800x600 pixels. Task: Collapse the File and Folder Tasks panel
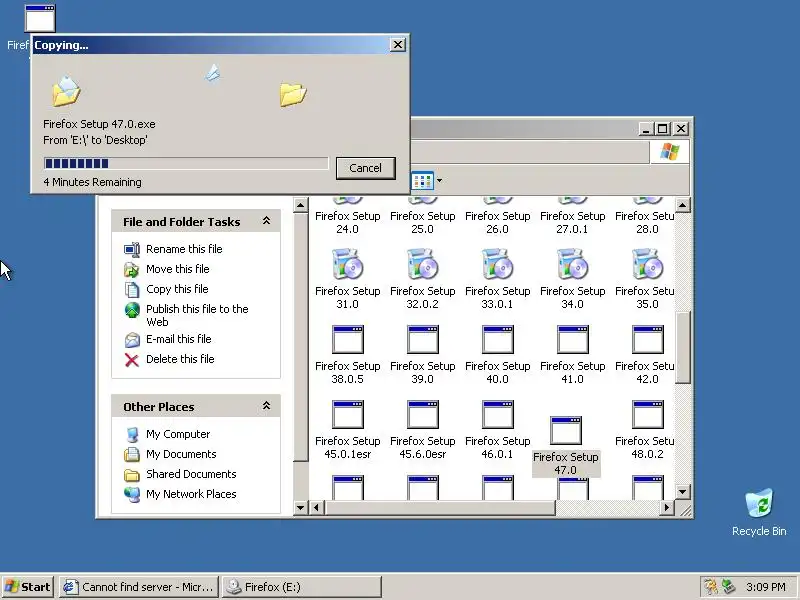click(x=266, y=221)
